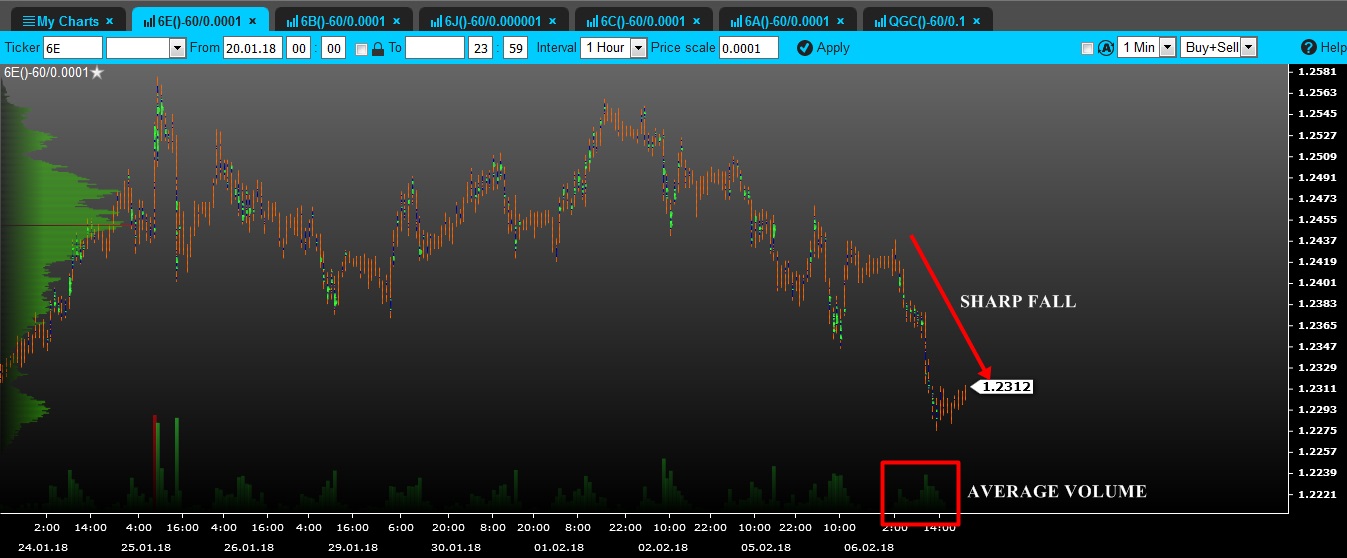Screen dimensions: 1347x558
Task: Close the 6A()-60/0.0001 tab
Action: 841,21
